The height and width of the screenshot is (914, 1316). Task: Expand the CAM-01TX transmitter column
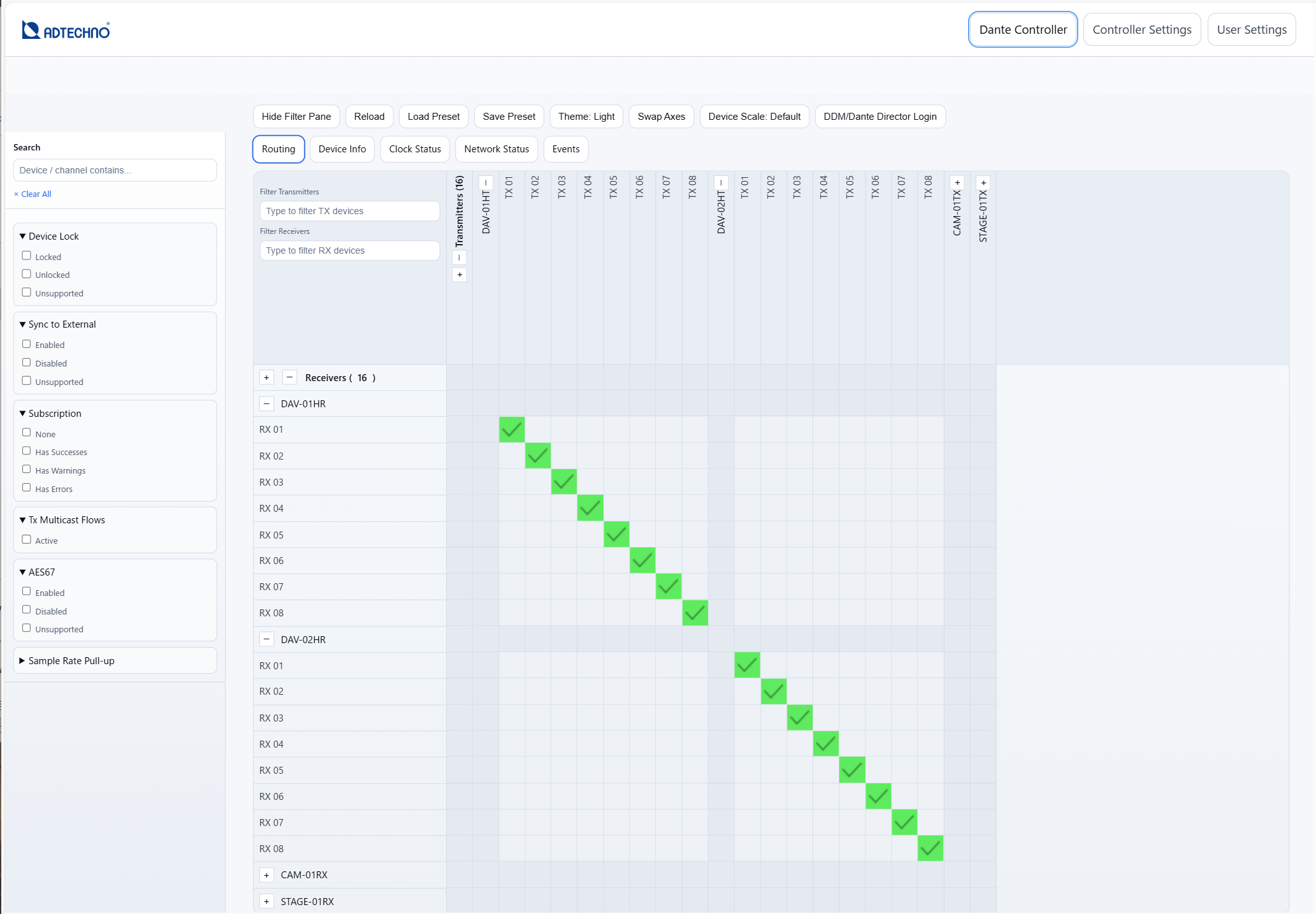point(957,183)
